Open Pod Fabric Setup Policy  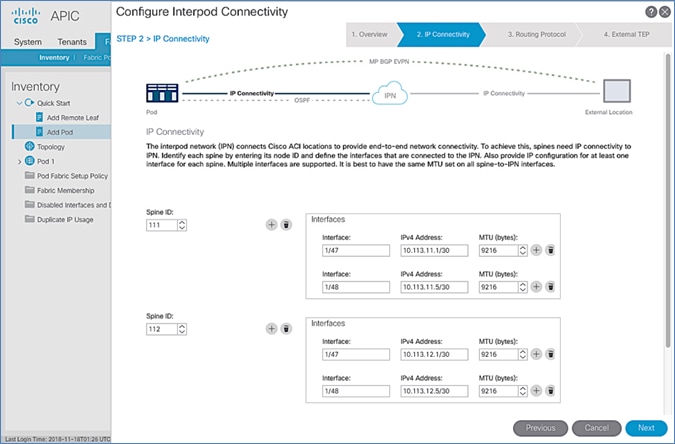point(72,176)
